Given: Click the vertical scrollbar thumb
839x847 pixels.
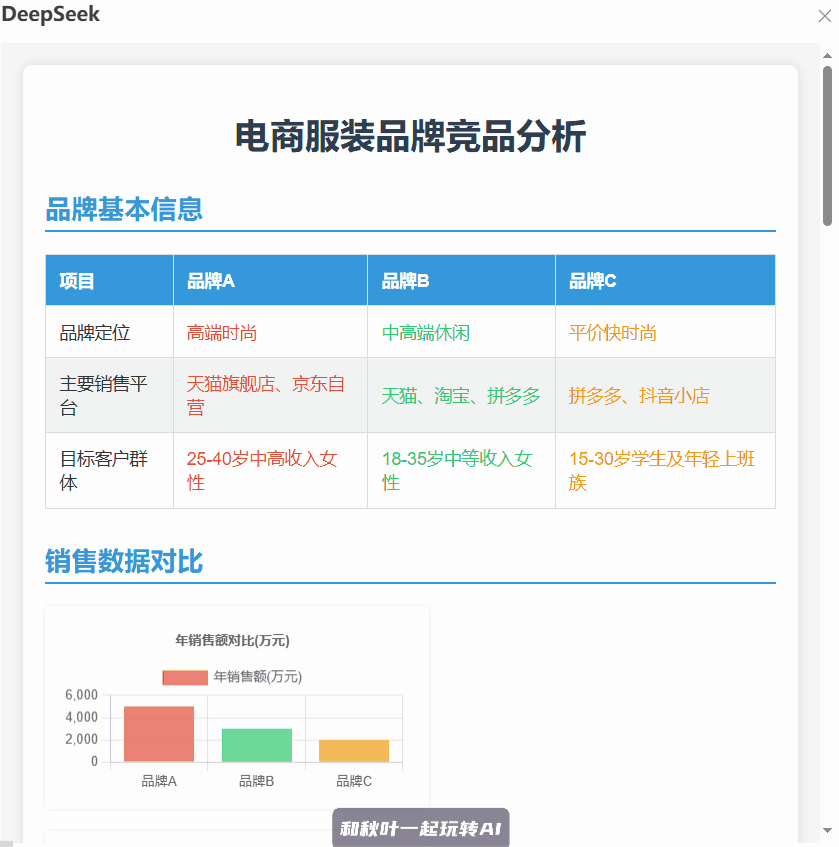Looking at the screenshot, I should pyautogui.click(x=827, y=145).
